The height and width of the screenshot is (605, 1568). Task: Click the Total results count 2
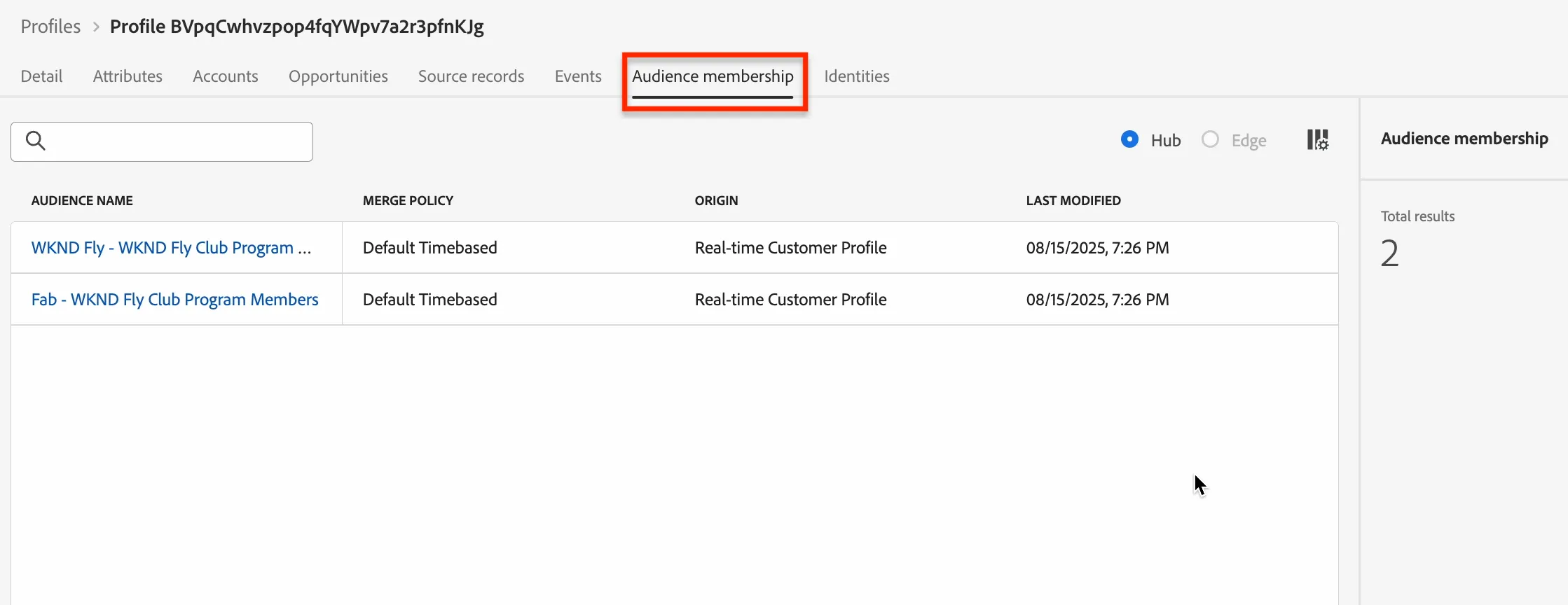point(1390,253)
